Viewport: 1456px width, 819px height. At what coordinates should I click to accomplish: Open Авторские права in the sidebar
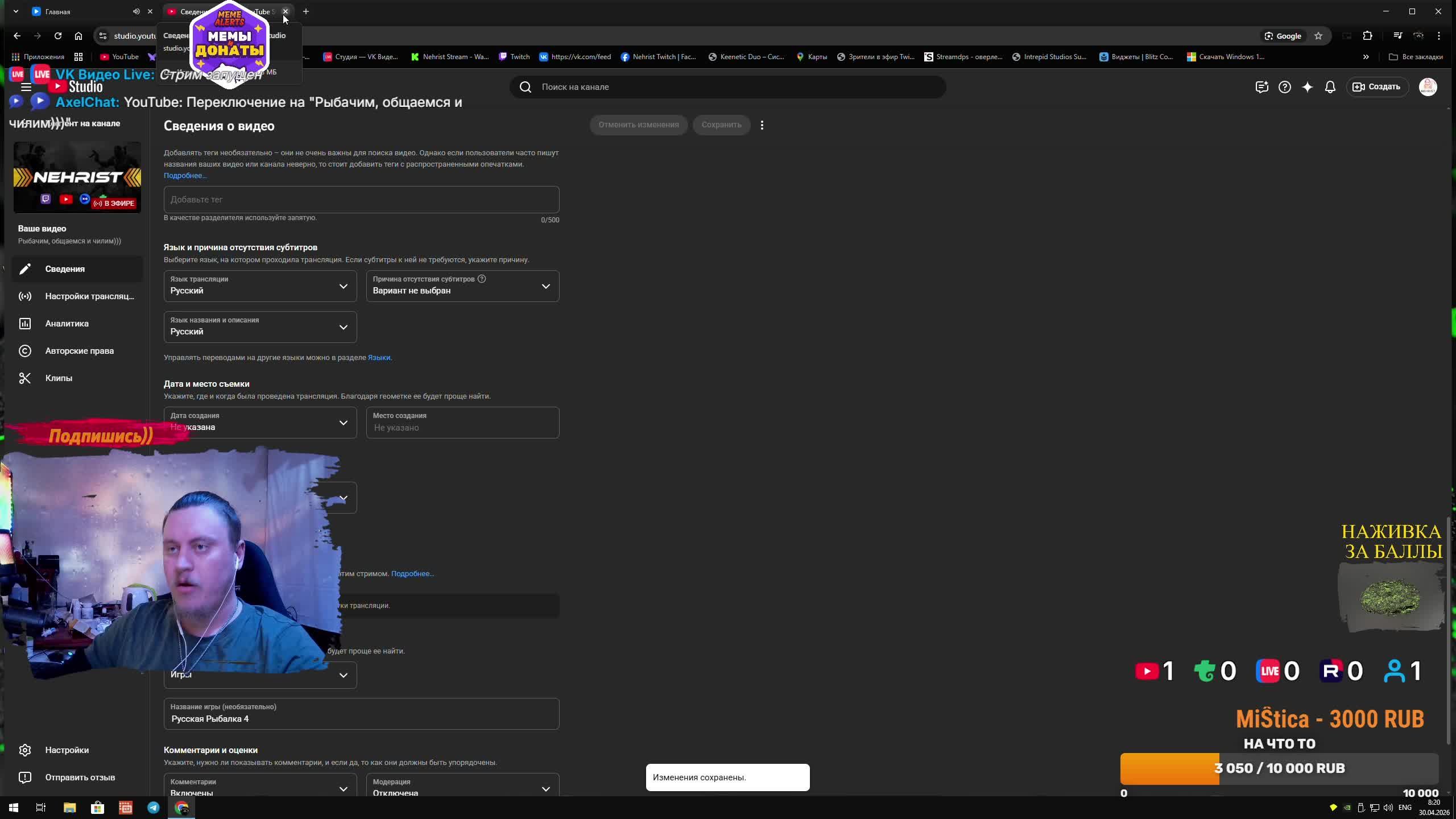[79, 351]
